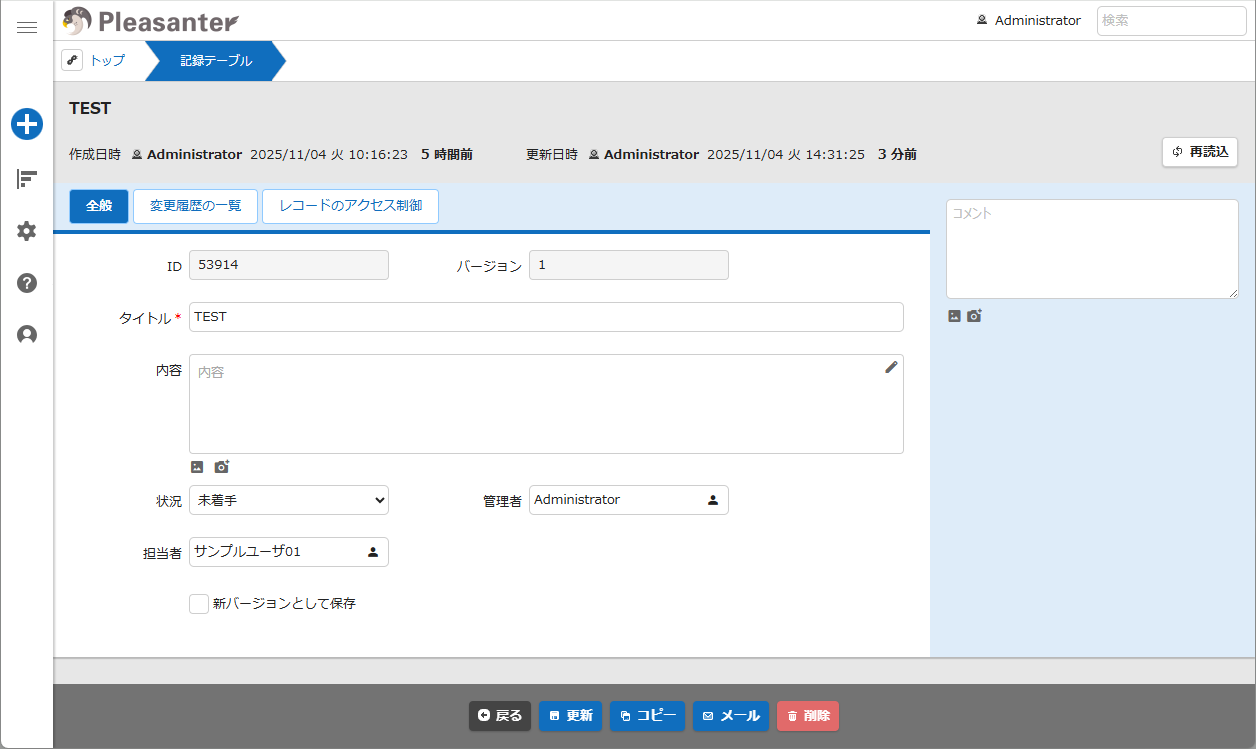Open the view mode sidebar icon
Screen dimensions: 1256x749
27,179
